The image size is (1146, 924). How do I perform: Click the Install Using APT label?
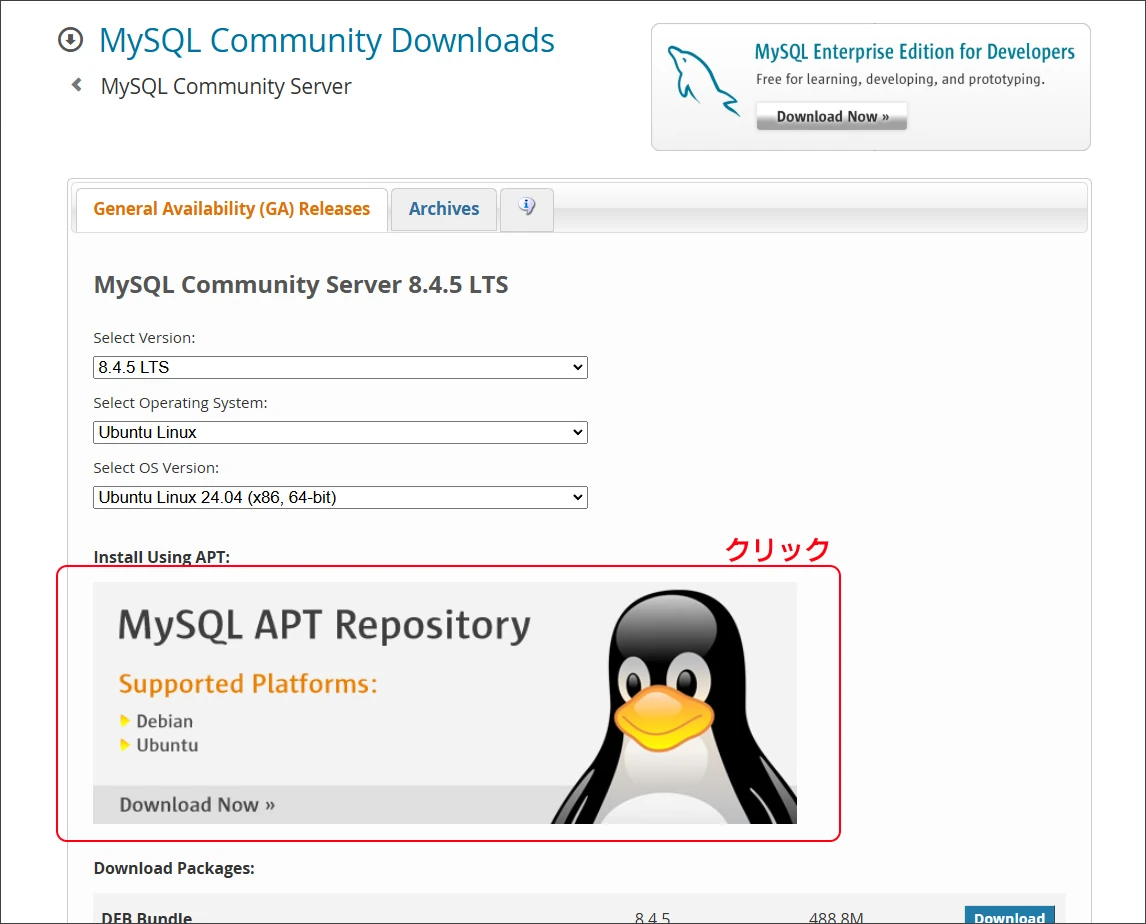click(162, 557)
